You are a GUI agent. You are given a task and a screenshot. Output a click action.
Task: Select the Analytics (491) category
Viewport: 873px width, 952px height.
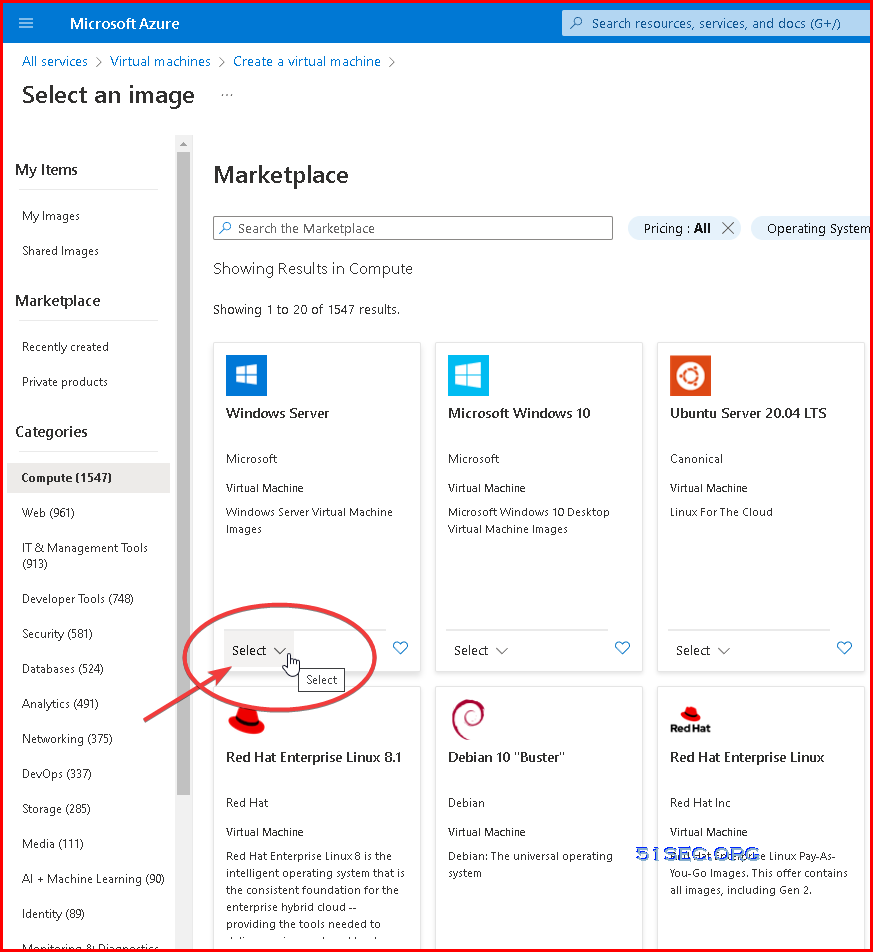click(x=60, y=704)
